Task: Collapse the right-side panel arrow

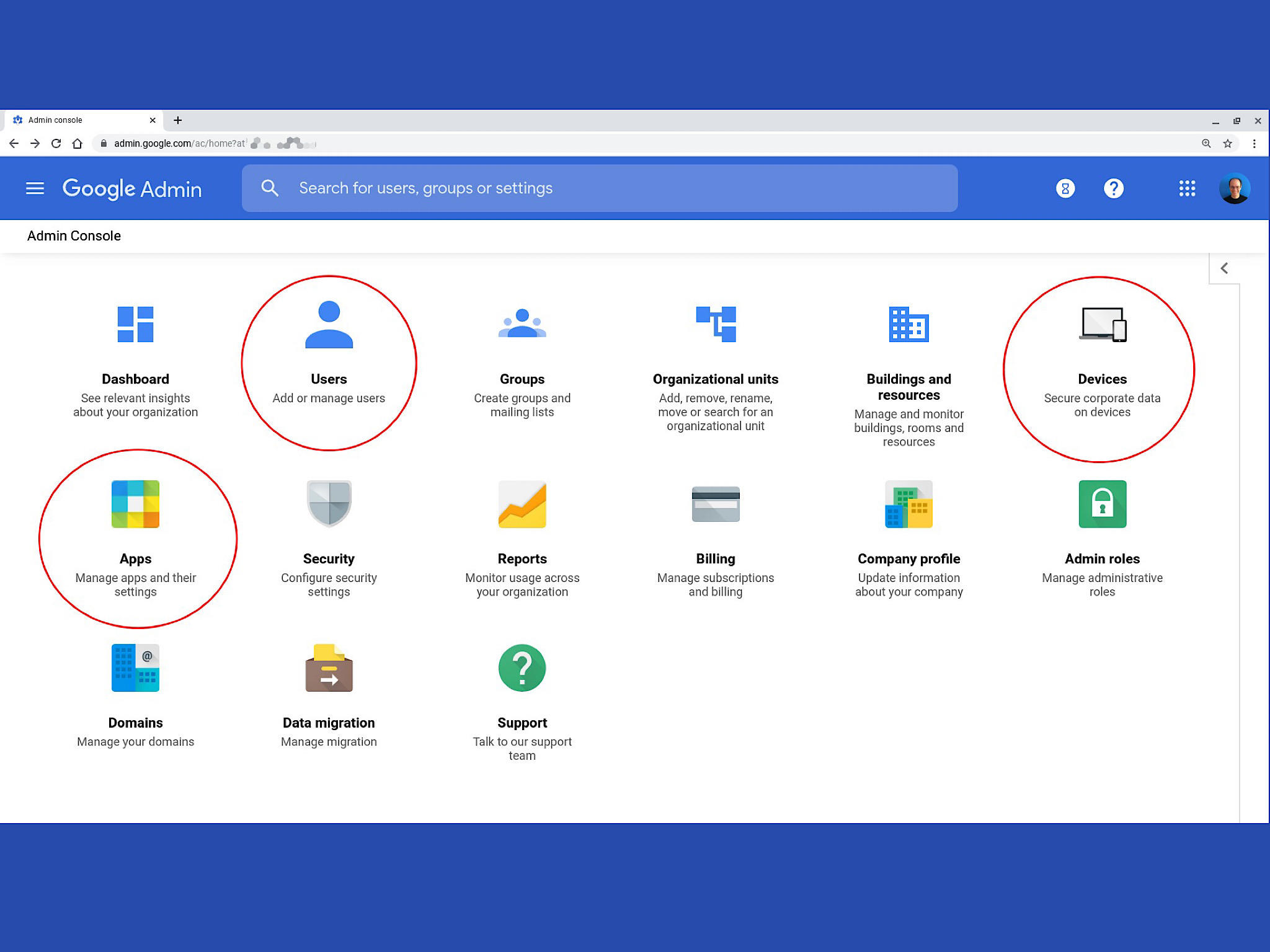Action: [x=1224, y=268]
